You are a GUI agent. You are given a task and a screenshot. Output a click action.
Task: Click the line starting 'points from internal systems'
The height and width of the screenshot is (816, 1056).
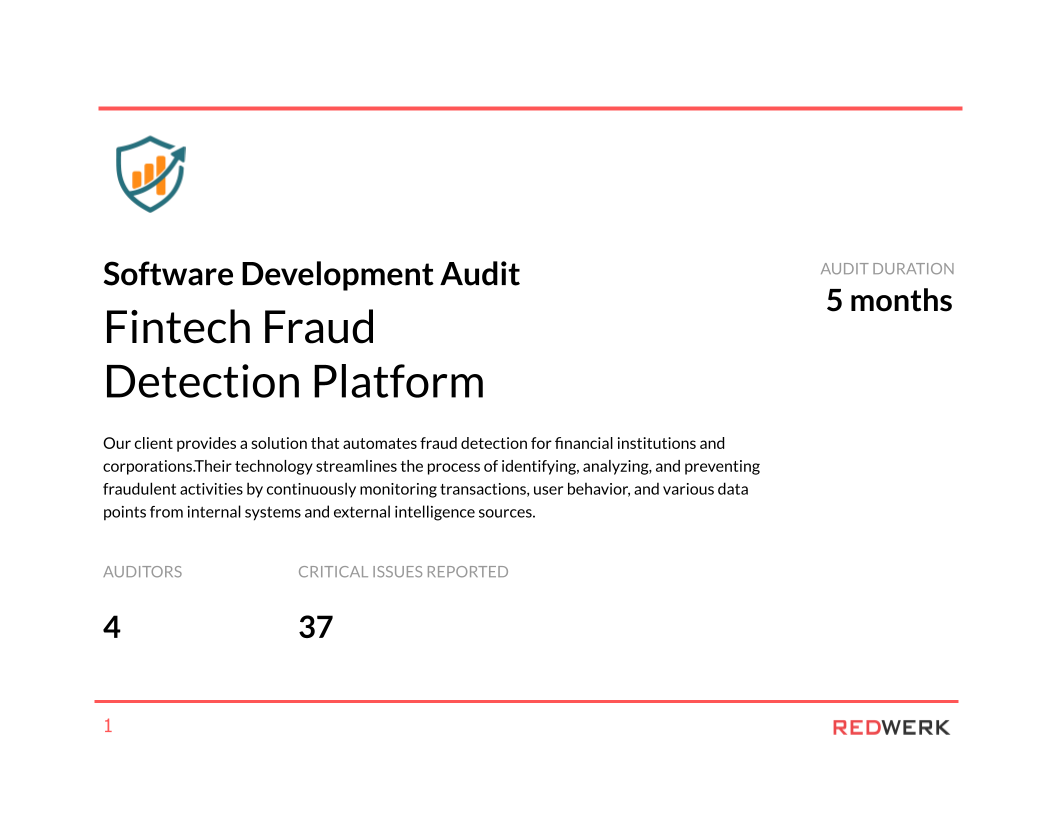click(319, 512)
